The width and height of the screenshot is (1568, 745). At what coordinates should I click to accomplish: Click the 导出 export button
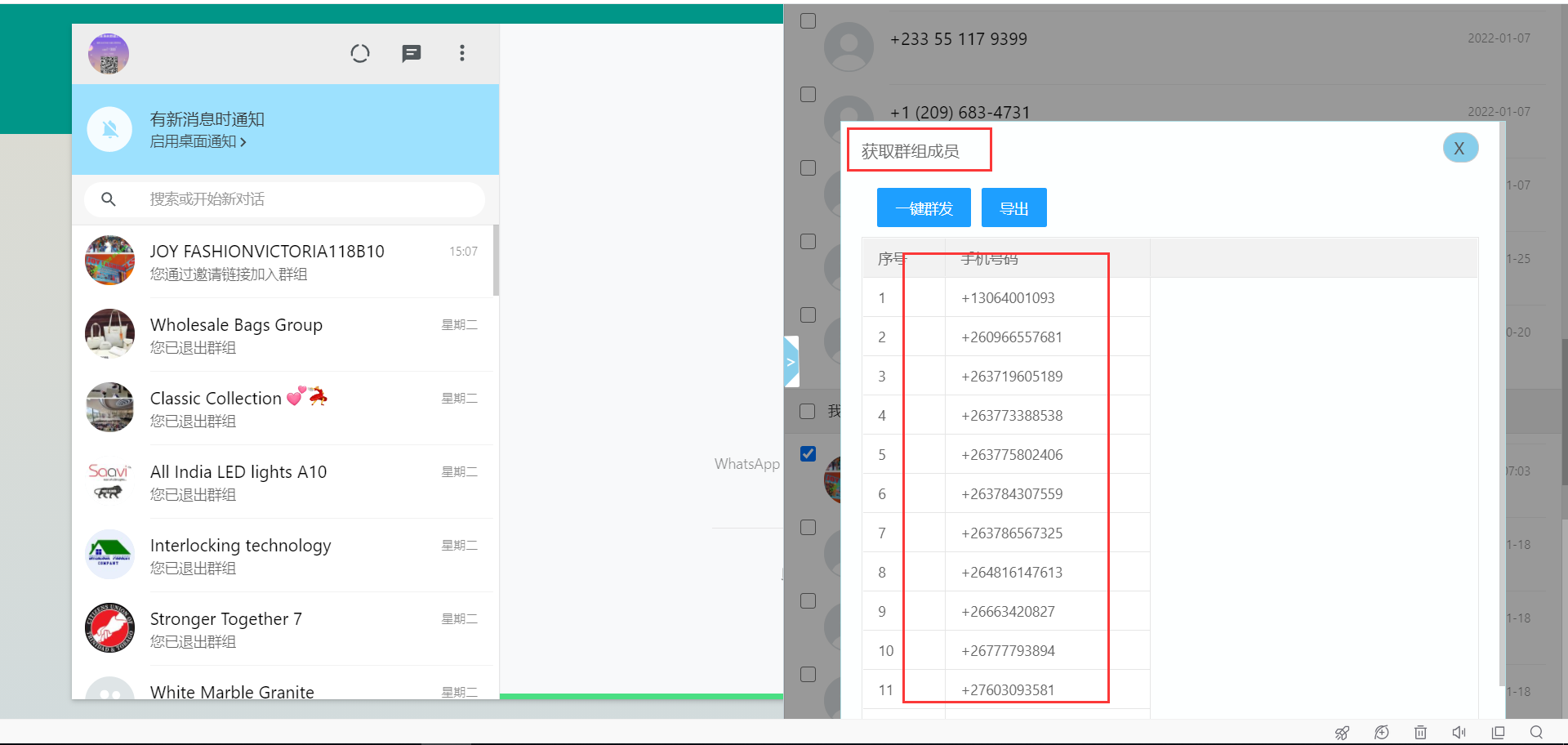click(x=1013, y=208)
